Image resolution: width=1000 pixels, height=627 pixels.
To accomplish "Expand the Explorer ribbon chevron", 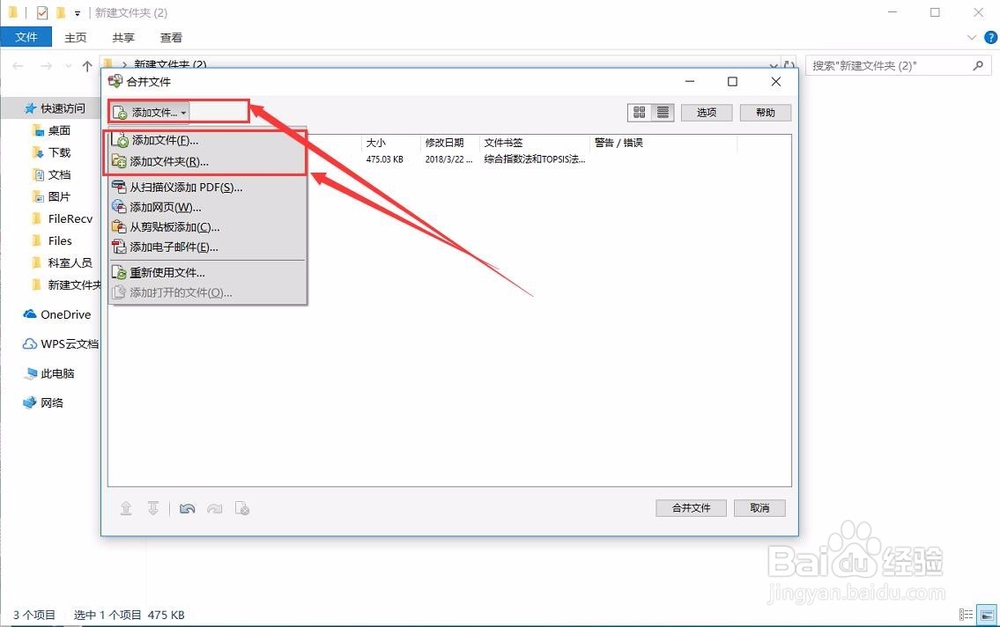I will (x=972, y=38).
